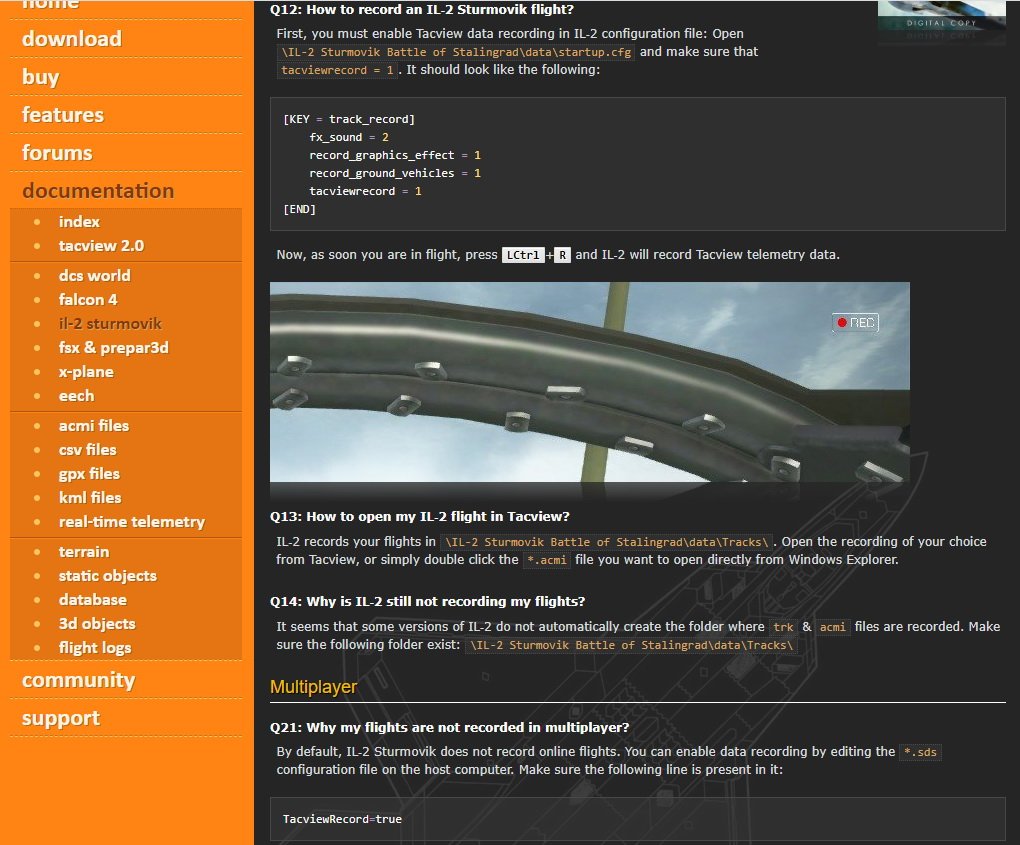Open the support page
Screen dimensions: 1020x845
point(60,718)
